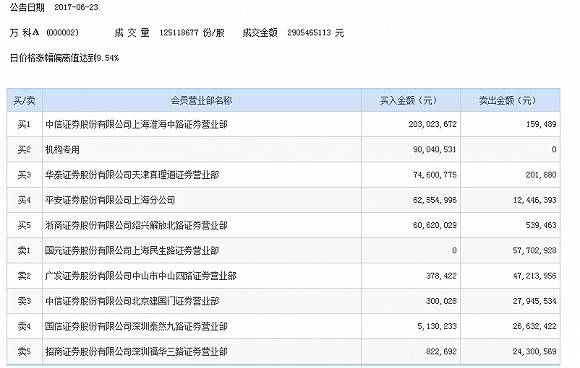
Task: Select the 卖1 row label
Action: click(24, 251)
